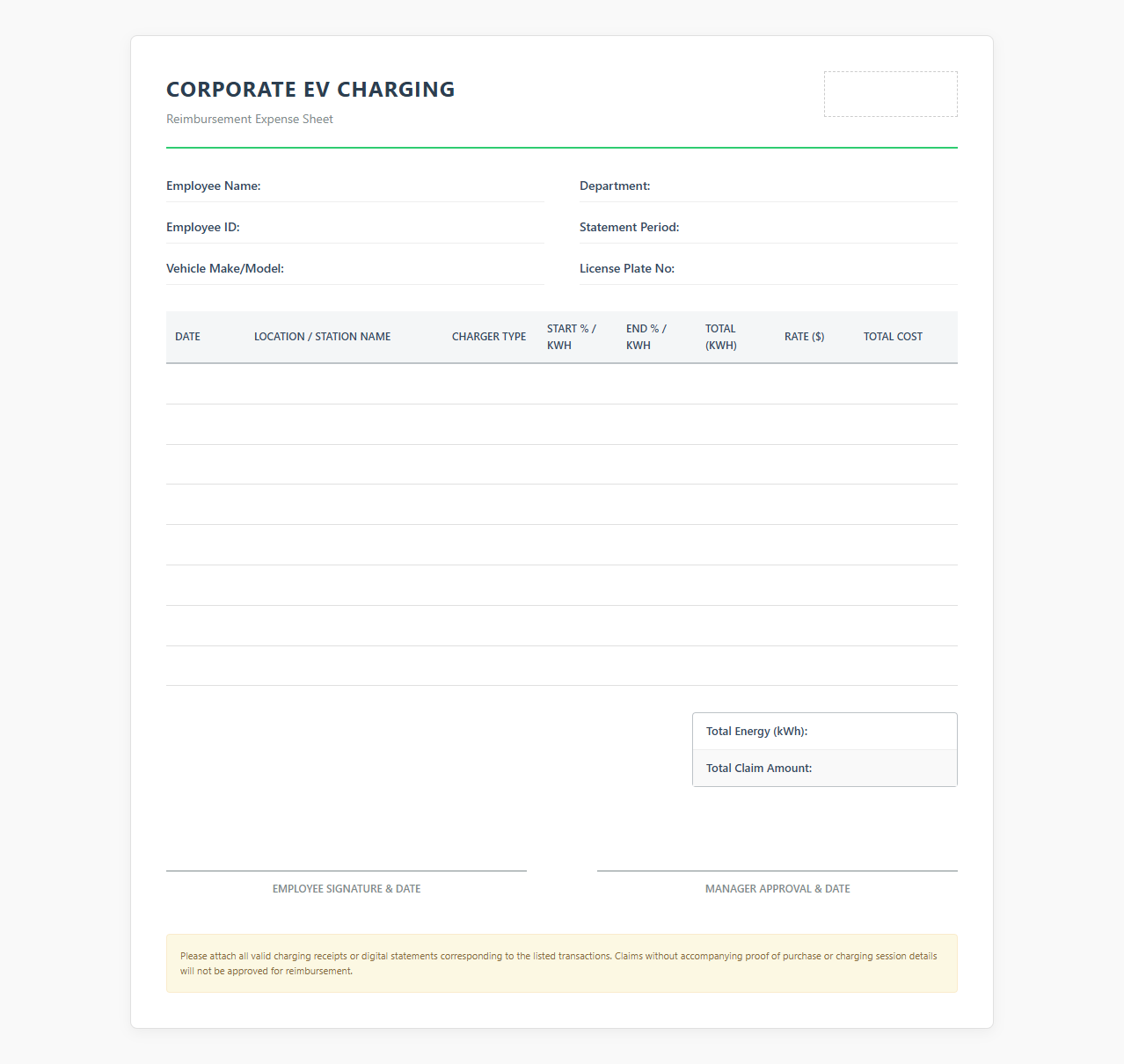The width and height of the screenshot is (1124, 1064).
Task: Click the Employee Name field
Action: coord(355,186)
